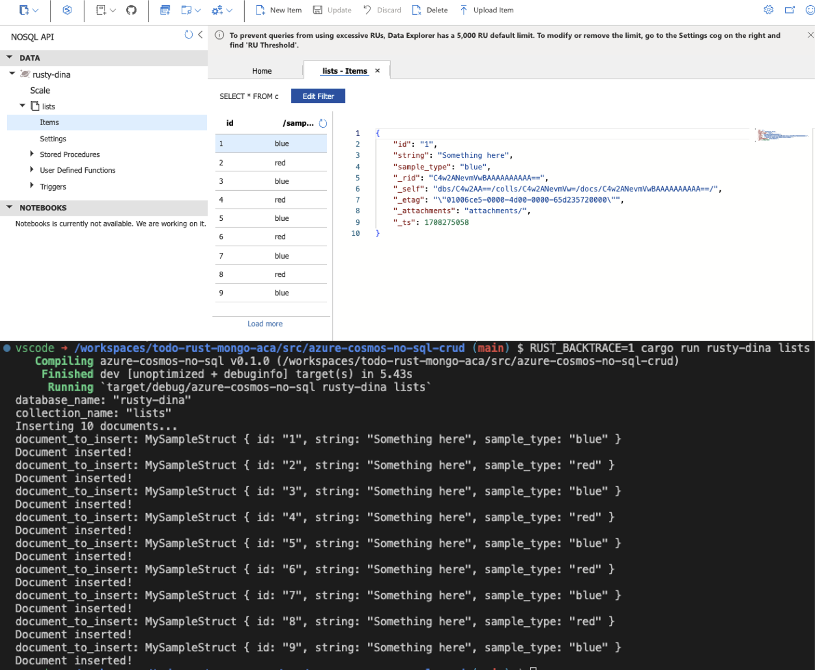This screenshot has height=670, width=815.
Task: Refresh the NOSQL API resource tree
Action: pos(189,35)
